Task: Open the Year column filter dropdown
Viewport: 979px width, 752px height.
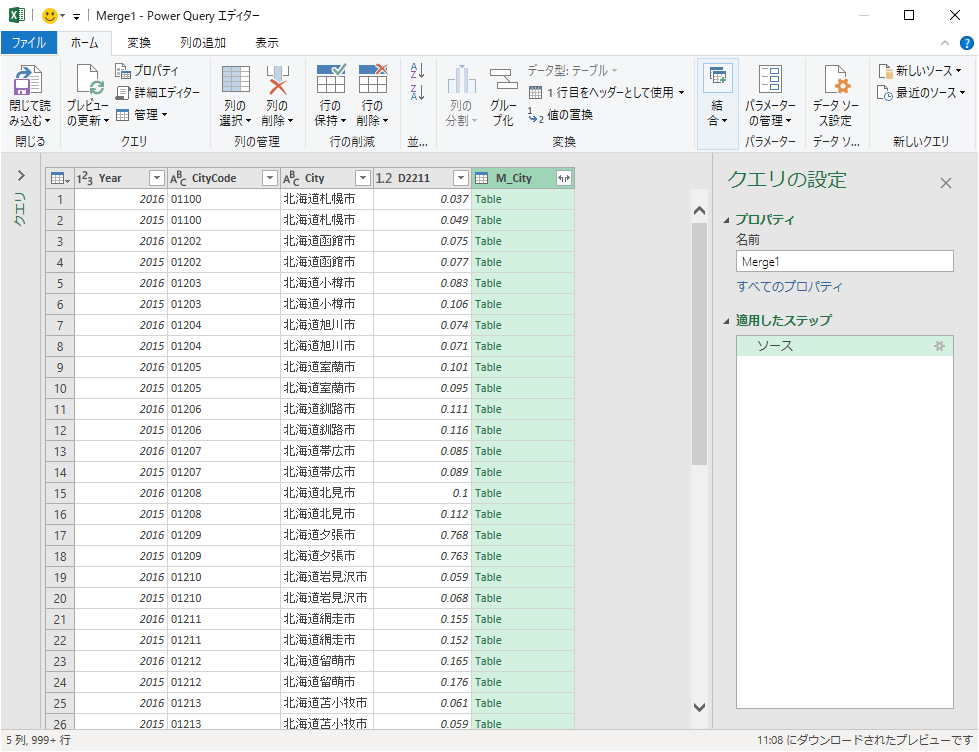Action: point(156,178)
